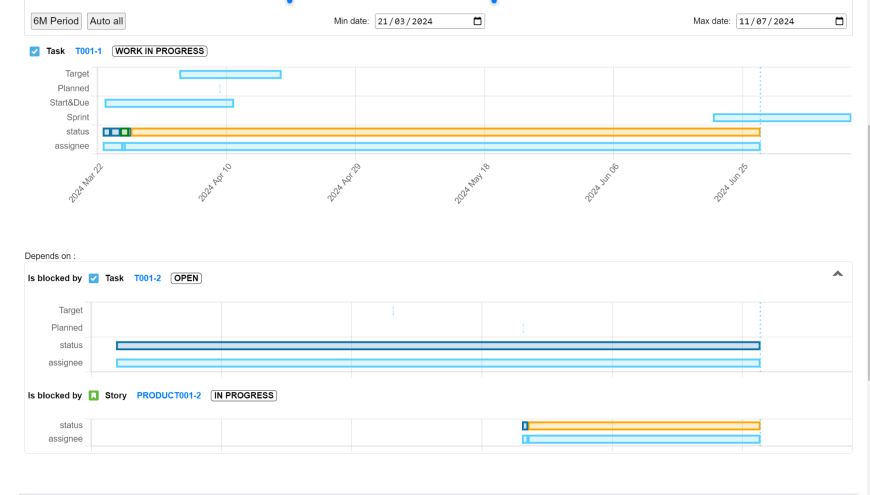Screen dimensions: 870x495
Task: Click the 2024 Jun 06 axis label
Action: tap(602, 183)
